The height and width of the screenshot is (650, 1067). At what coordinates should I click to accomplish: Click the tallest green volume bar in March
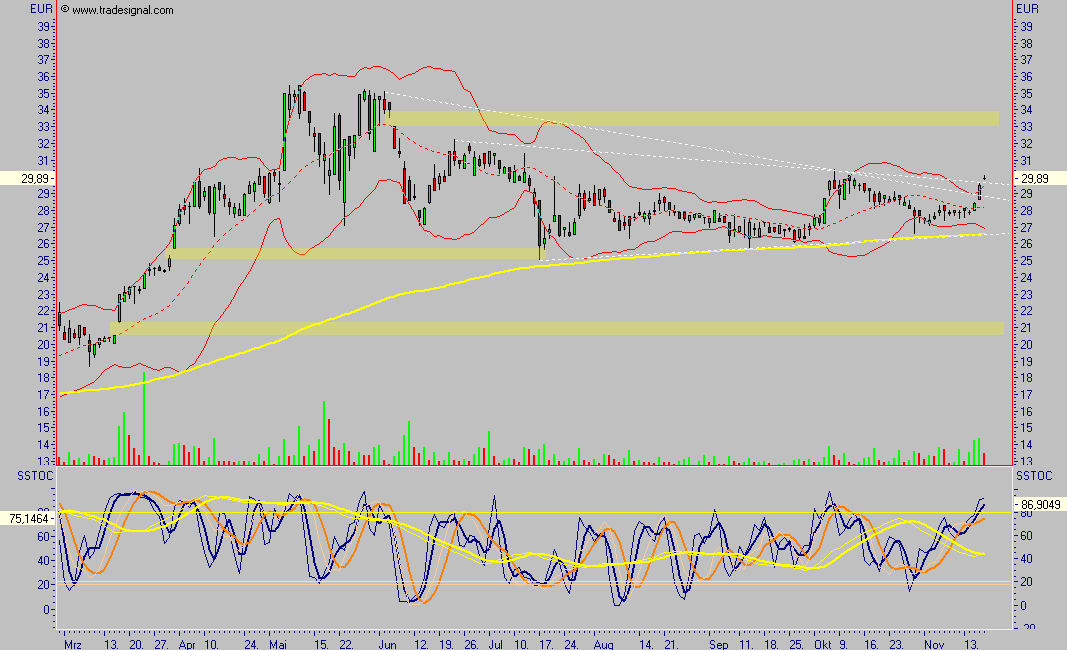pyautogui.click(x=144, y=420)
